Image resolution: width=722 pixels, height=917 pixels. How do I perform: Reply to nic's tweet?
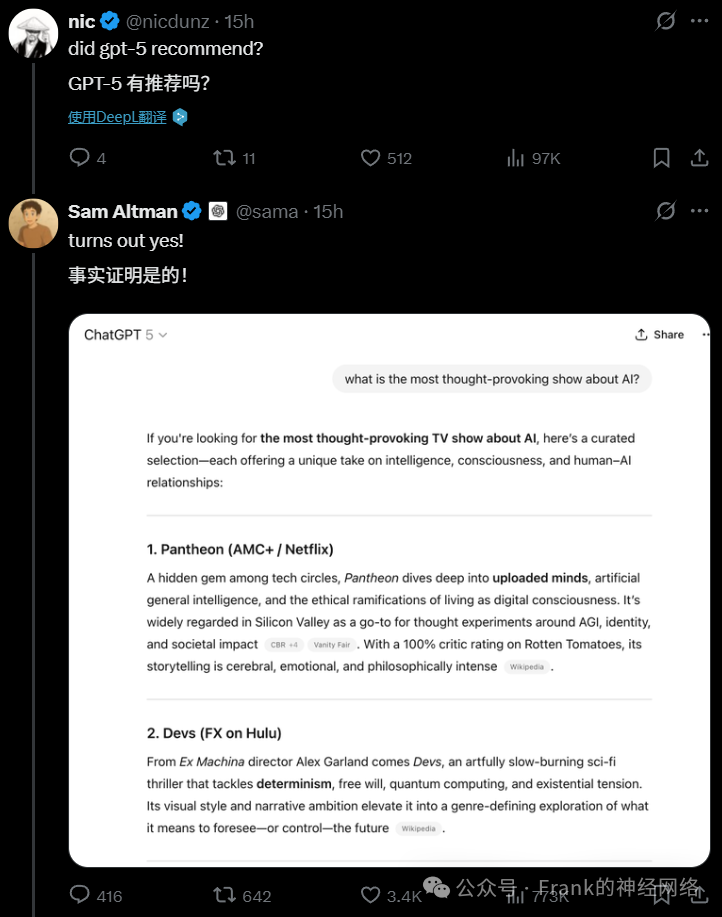click(79, 157)
